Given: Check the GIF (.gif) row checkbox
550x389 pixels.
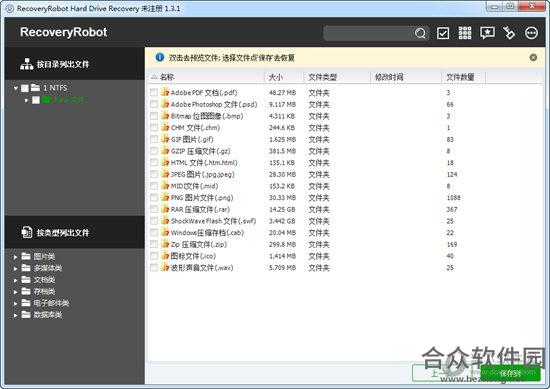Looking at the screenshot, I should click(154, 139).
